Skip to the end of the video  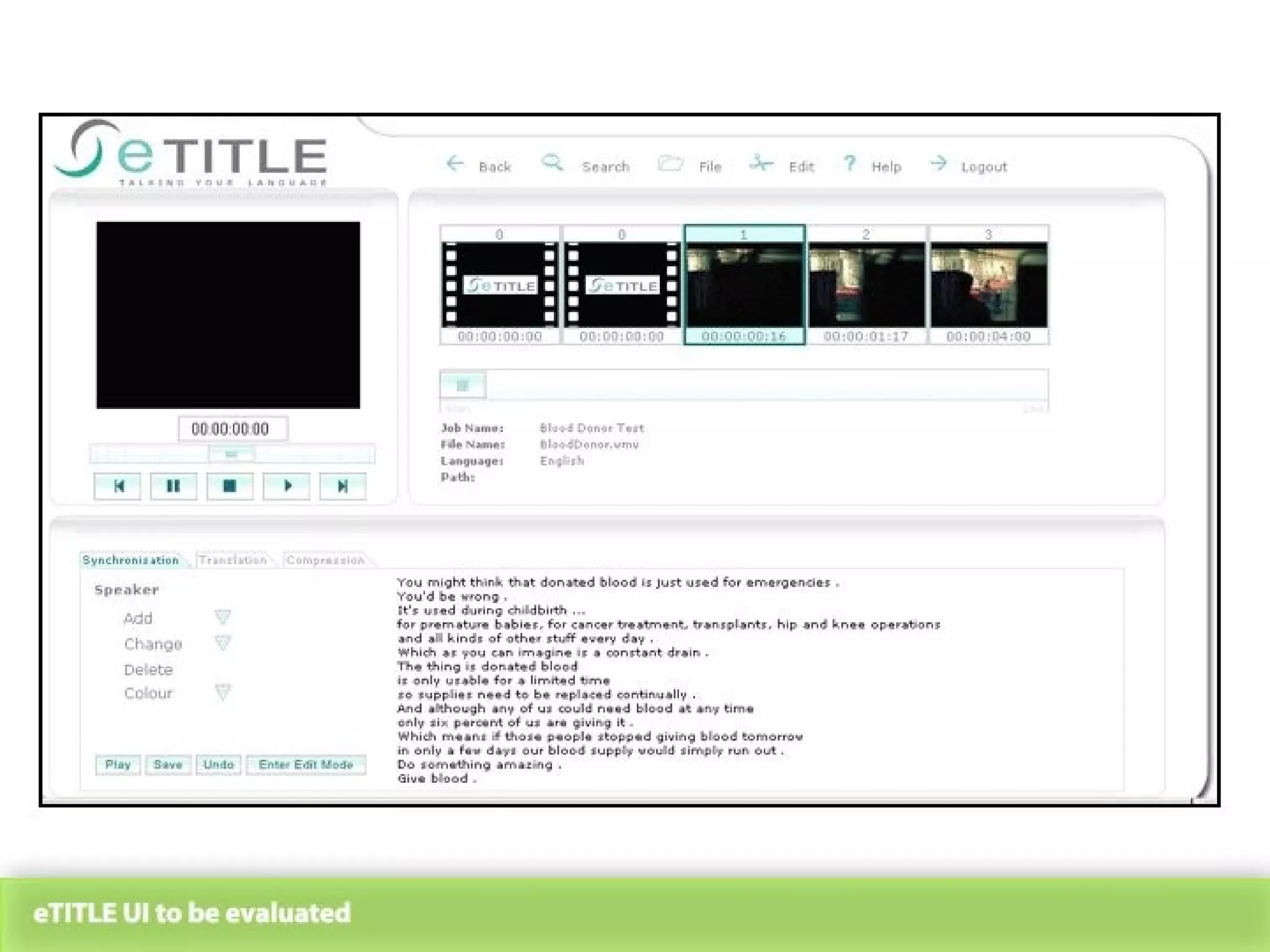click(342, 486)
